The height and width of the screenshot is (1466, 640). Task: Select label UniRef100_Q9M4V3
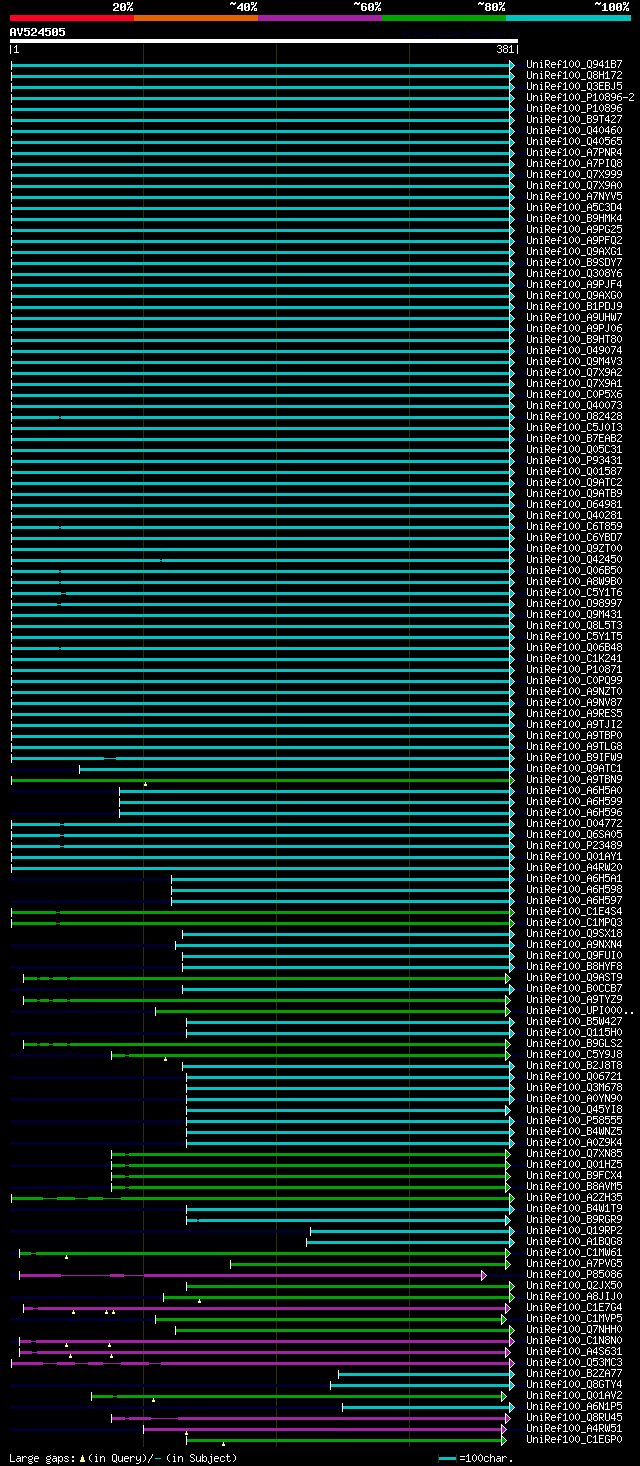click(575, 361)
